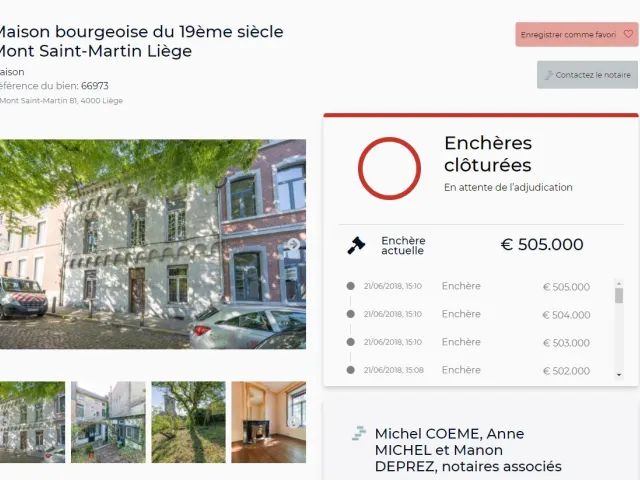Click the gavel icon beside Enchère actuelle
This screenshot has height=480, width=640.
click(356, 245)
